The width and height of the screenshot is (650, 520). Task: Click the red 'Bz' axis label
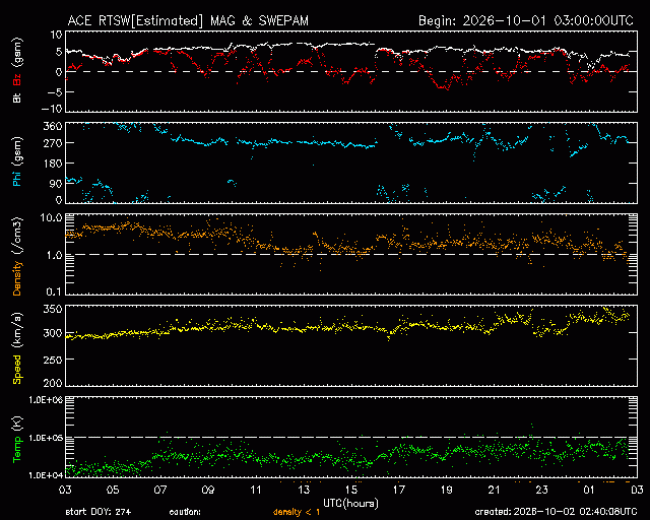tap(17, 80)
